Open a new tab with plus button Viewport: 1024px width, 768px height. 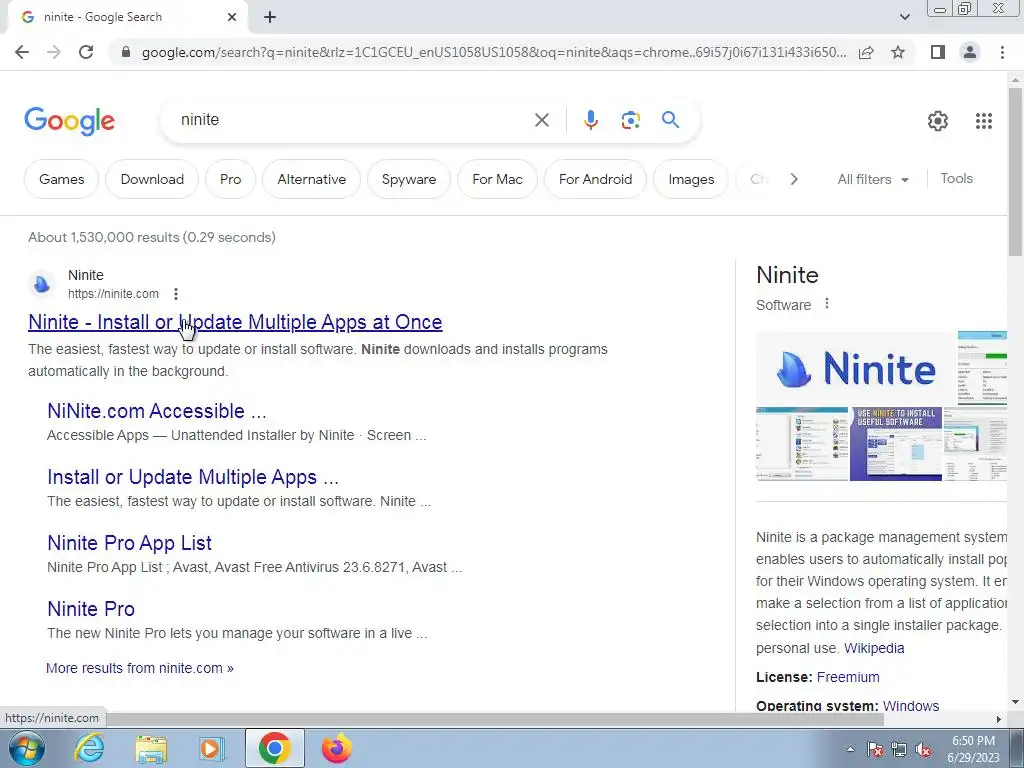270,17
